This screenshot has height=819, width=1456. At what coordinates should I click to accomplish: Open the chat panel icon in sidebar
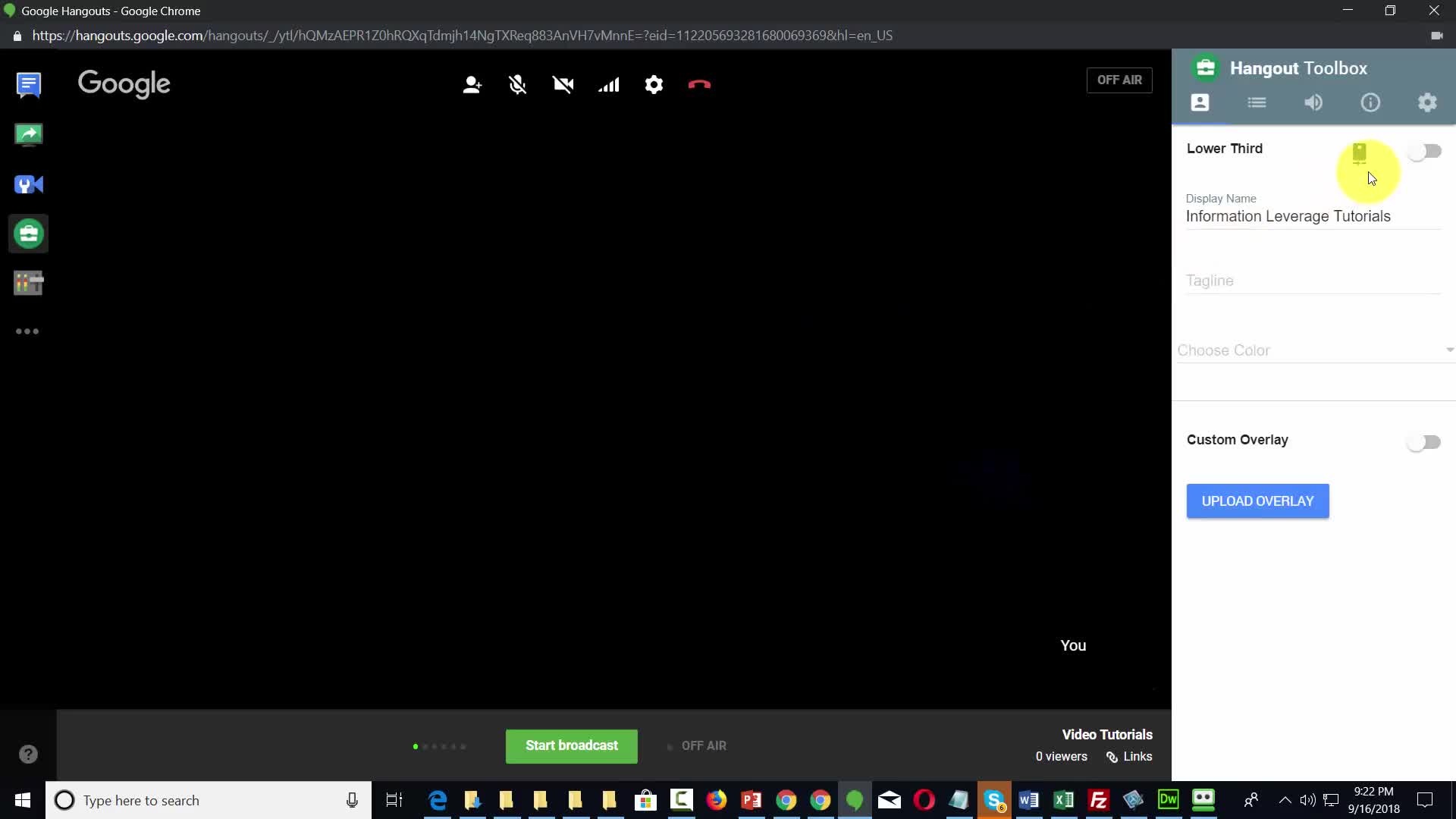[29, 85]
